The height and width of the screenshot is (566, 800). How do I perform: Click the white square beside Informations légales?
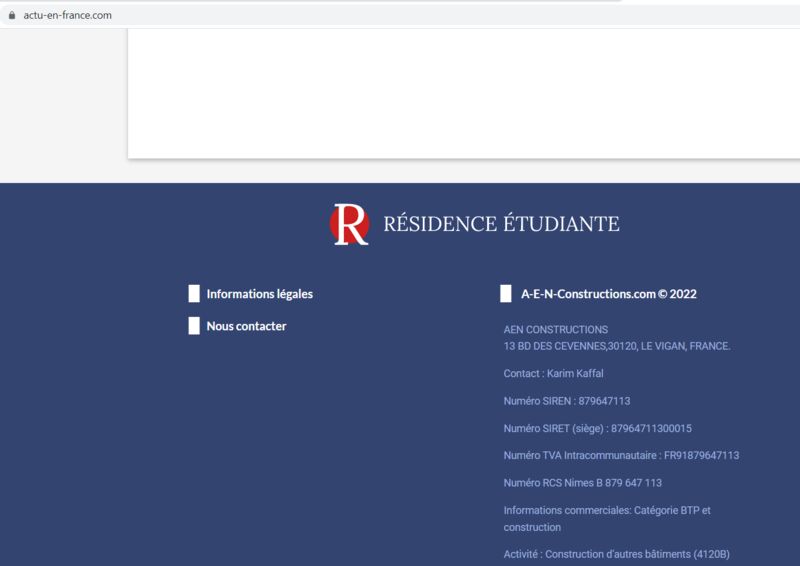point(194,294)
